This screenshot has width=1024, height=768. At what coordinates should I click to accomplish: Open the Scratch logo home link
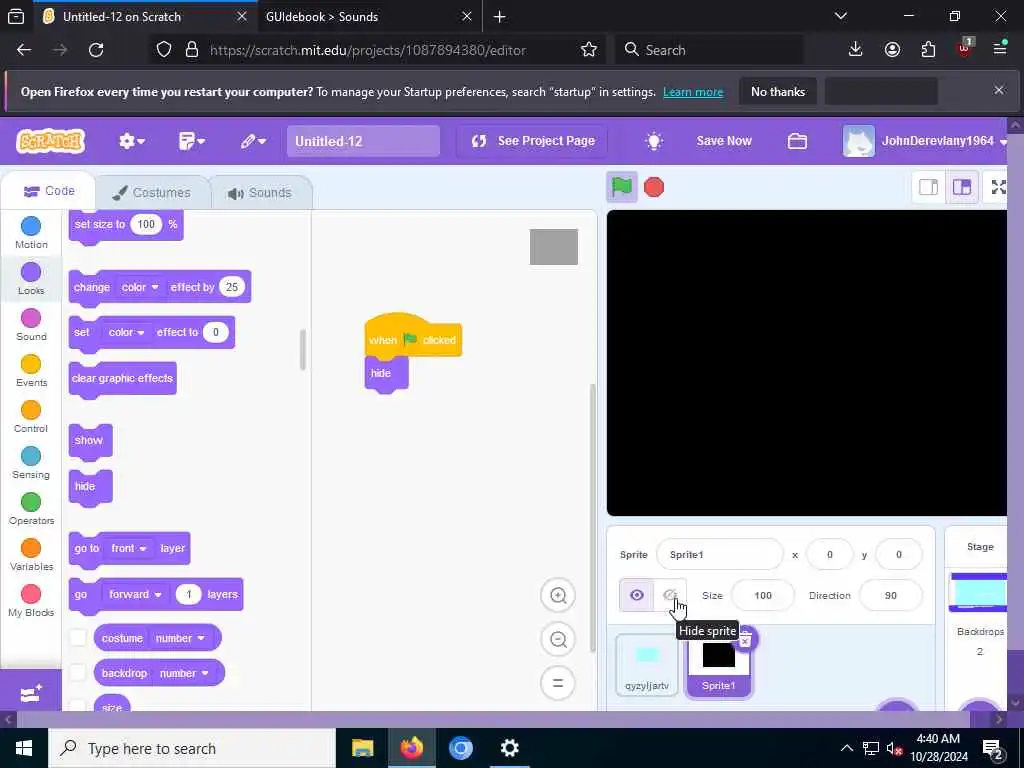(50, 140)
